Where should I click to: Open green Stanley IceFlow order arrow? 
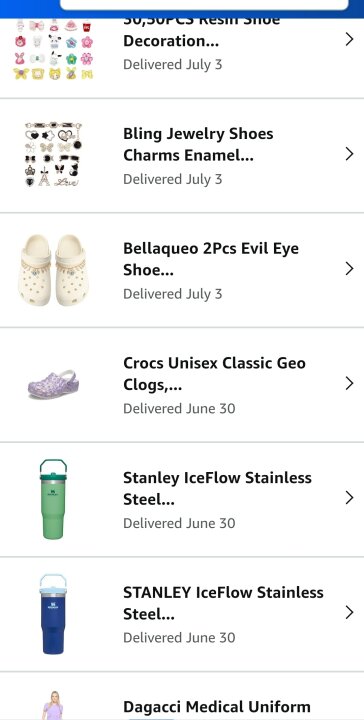coord(349,498)
